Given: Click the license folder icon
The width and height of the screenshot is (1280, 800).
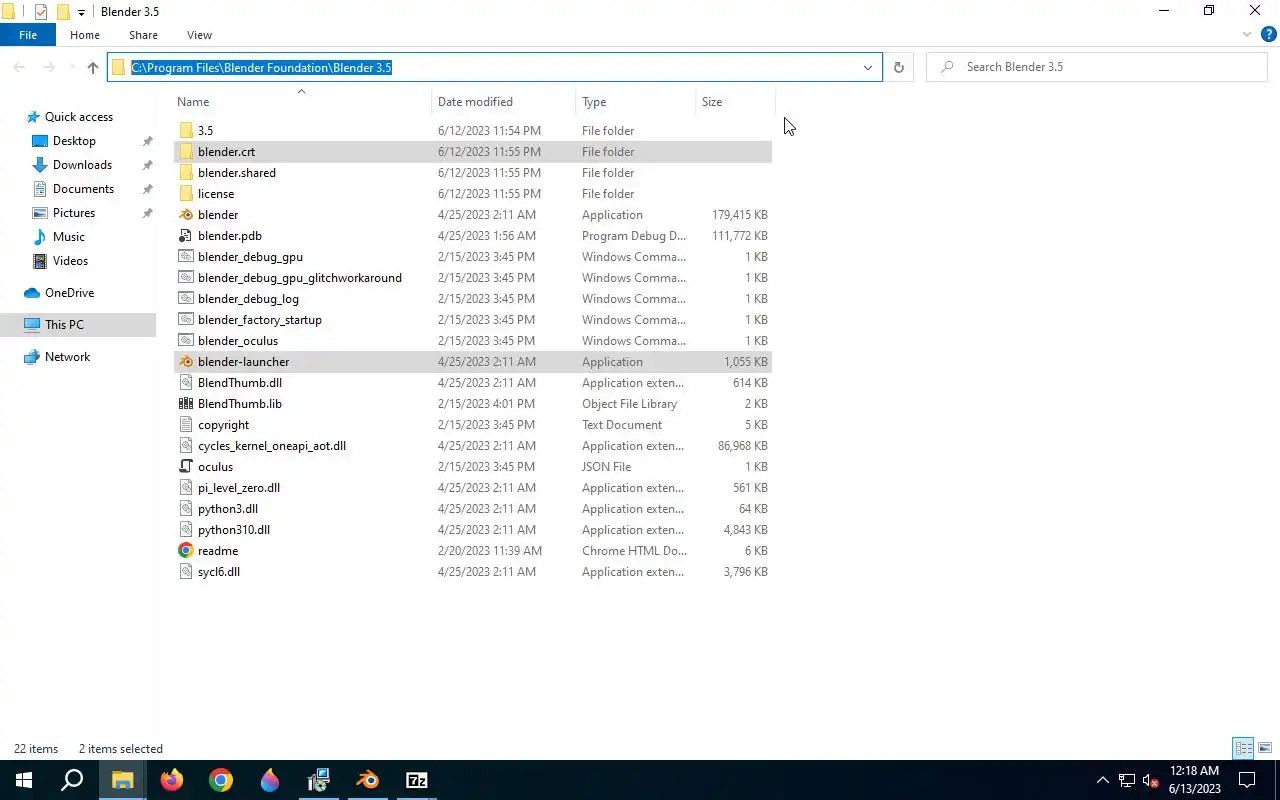Looking at the screenshot, I should (x=185, y=194).
